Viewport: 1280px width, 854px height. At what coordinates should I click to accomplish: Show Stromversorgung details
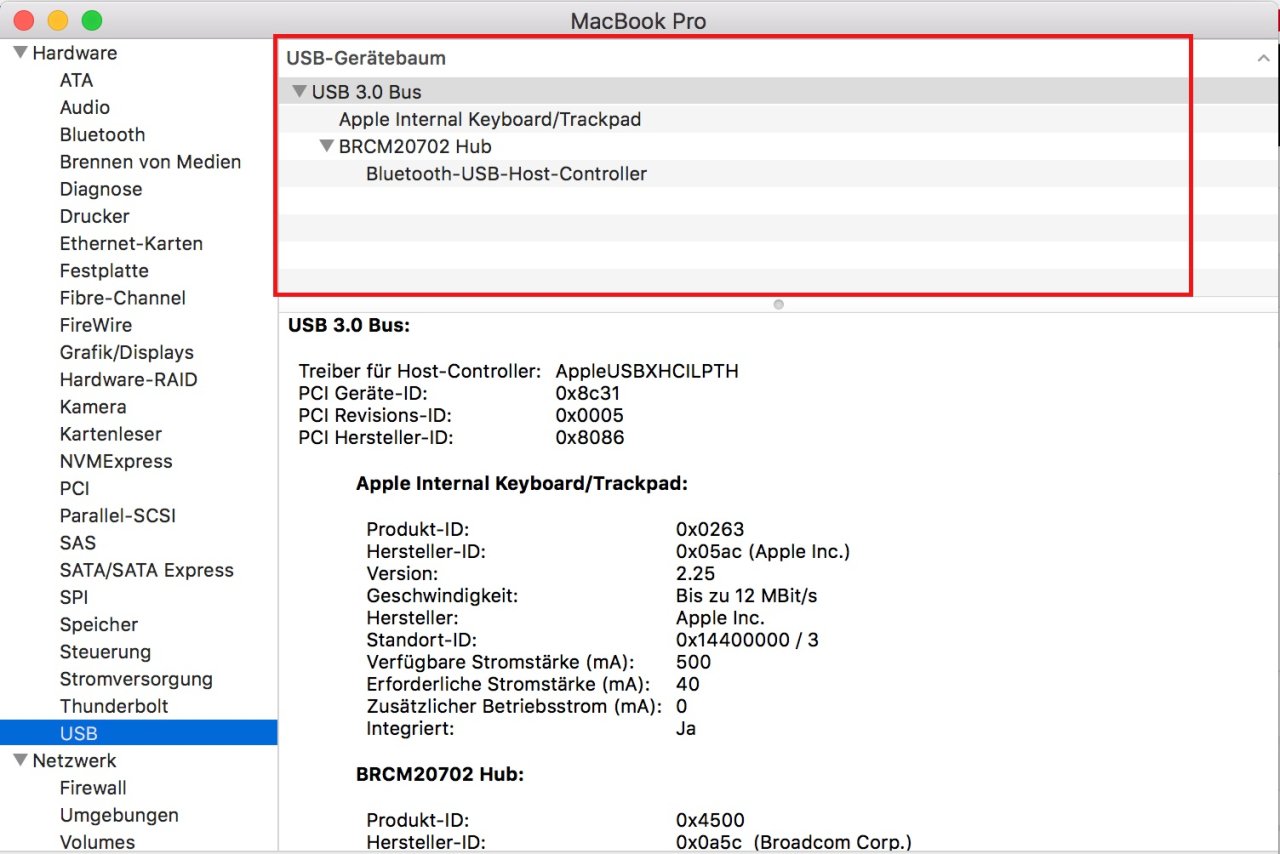(x=136, y=679)
